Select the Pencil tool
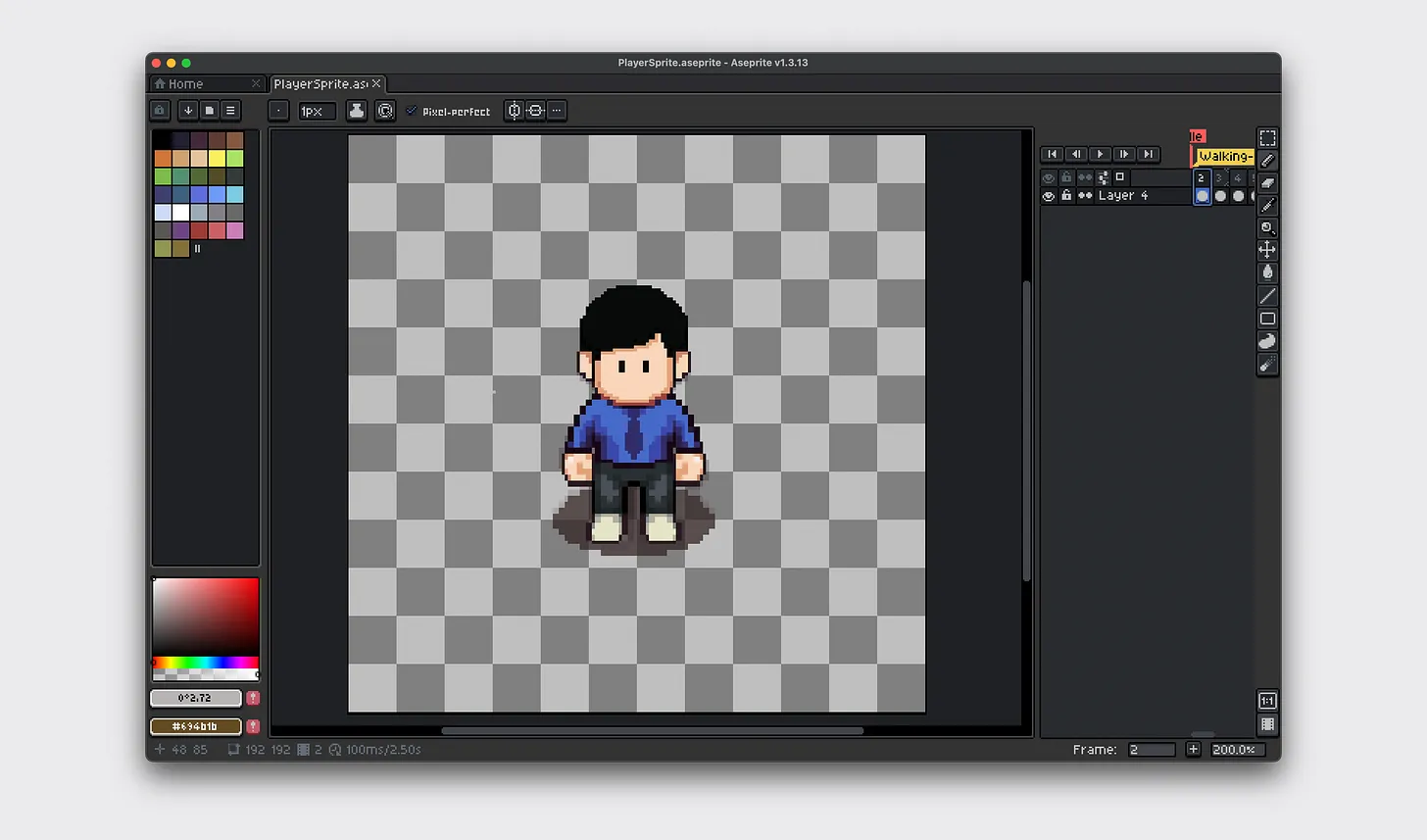This screenshot has height=840, width=1427. click(x=1267, y=160)
